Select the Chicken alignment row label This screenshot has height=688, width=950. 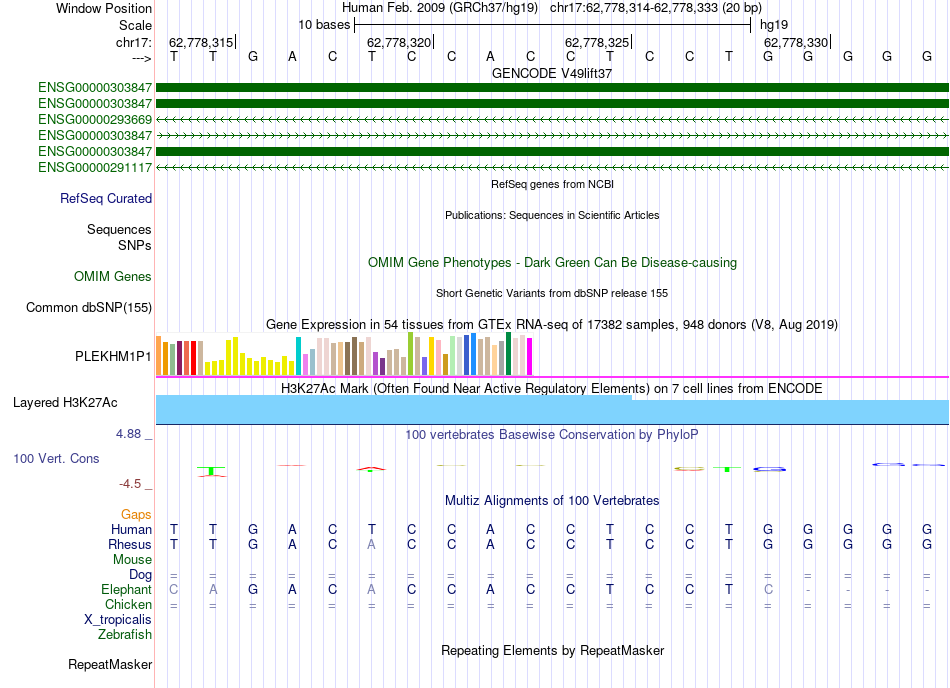coord(128,604)
